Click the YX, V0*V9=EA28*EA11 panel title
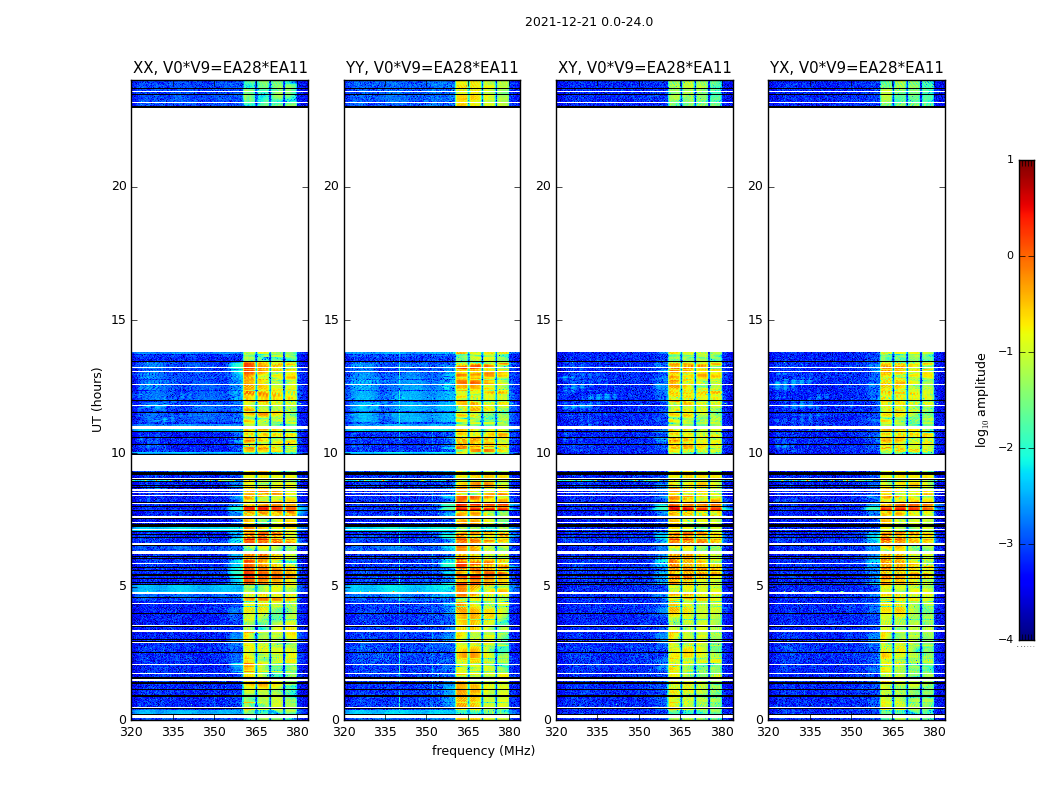The width and height of the screenshot is (1050, 800). pos(856,68)
